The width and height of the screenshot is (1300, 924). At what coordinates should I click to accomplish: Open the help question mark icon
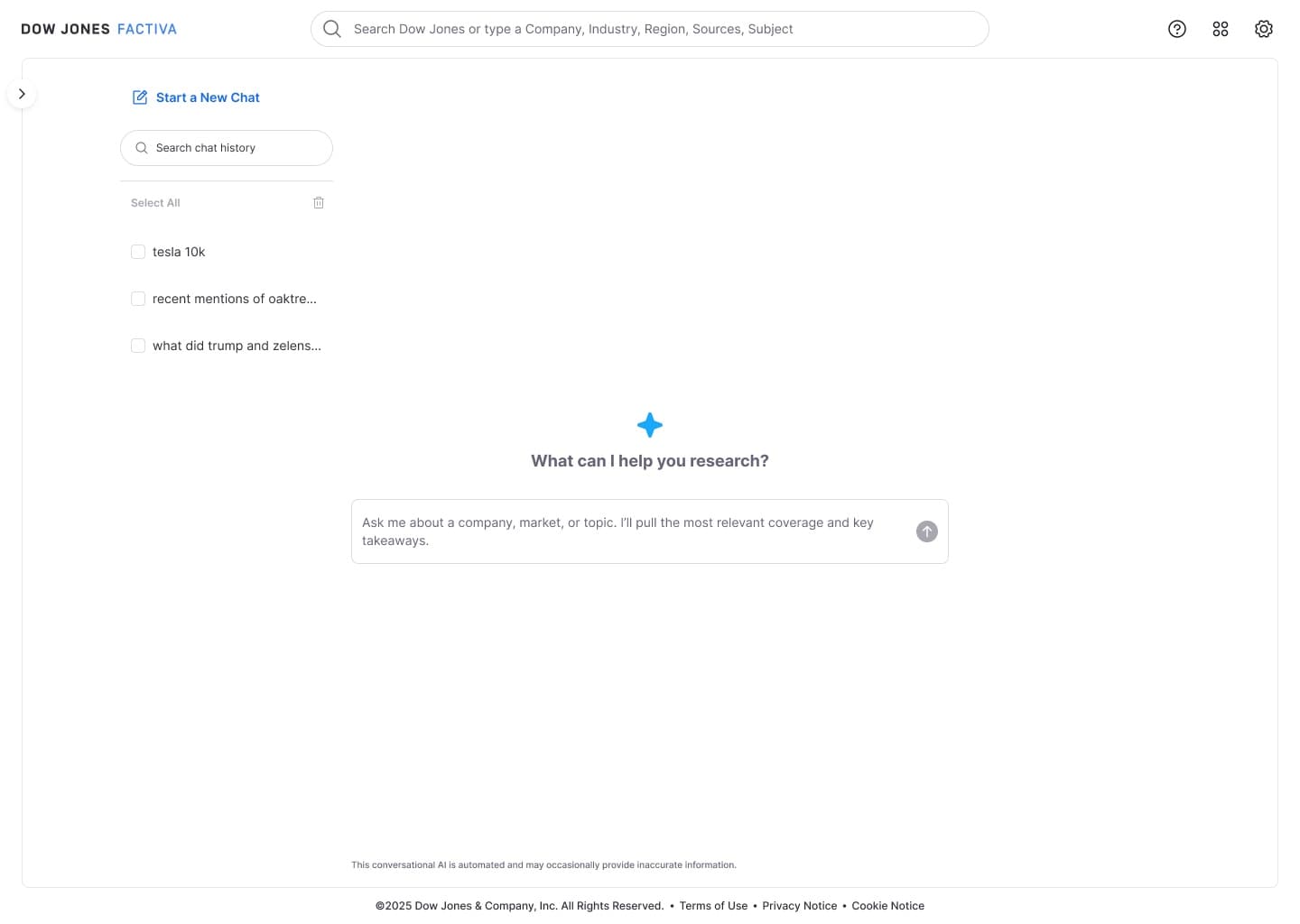pos(1177,29)
